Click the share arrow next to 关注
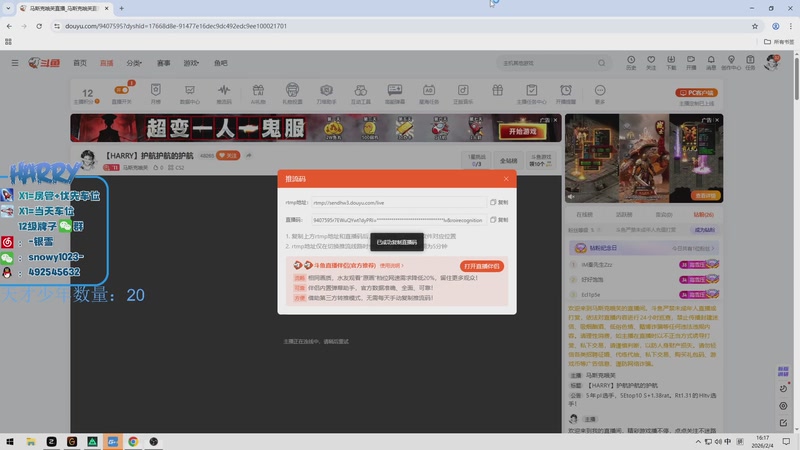The width and height of the screenshot is (800, 450). click(248, 156)
